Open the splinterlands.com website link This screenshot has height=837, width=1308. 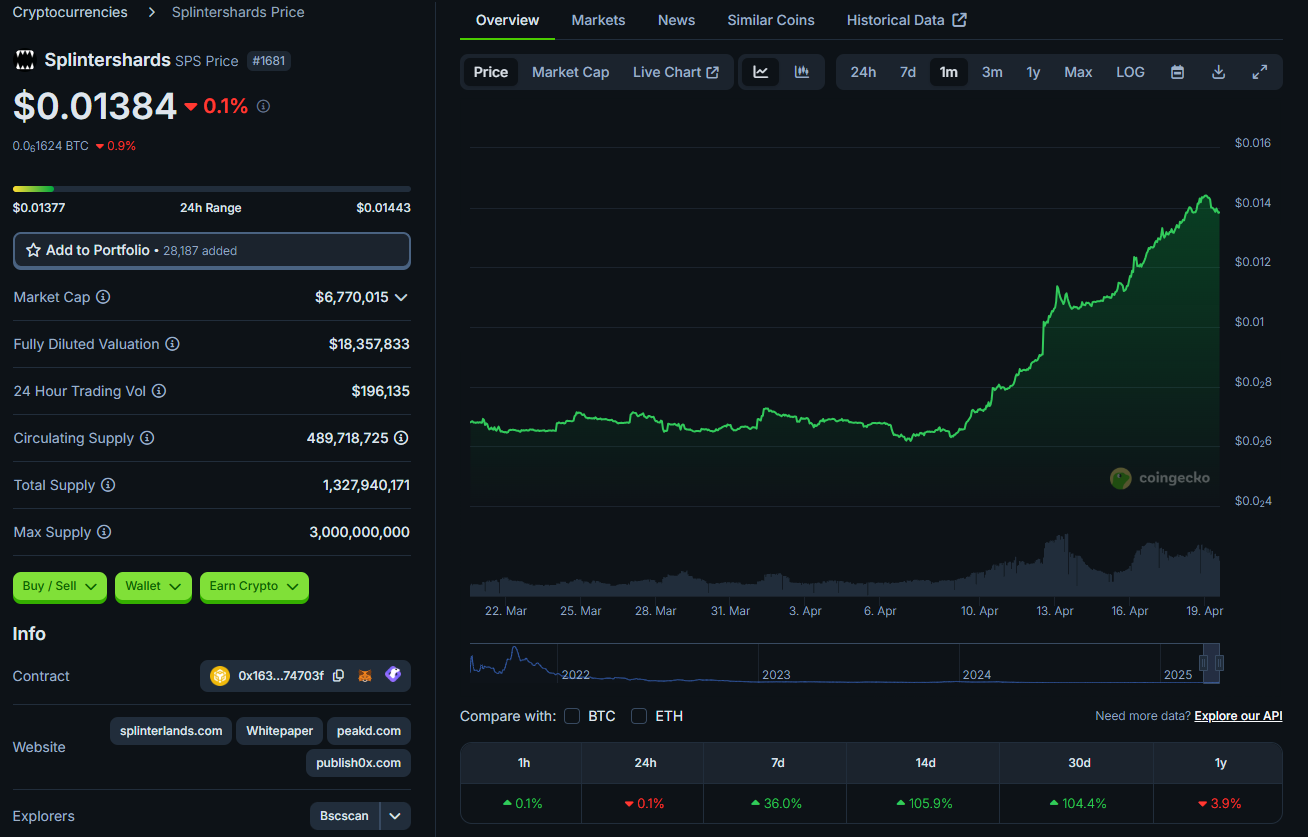(171, 731)
